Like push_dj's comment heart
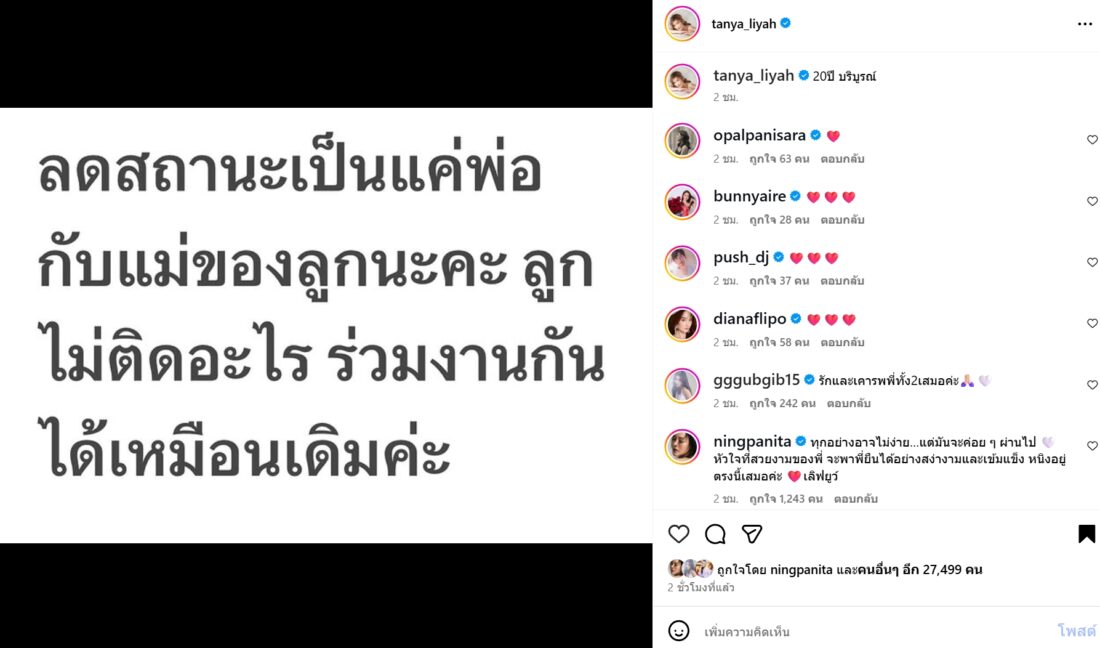 coord(1092,262)
